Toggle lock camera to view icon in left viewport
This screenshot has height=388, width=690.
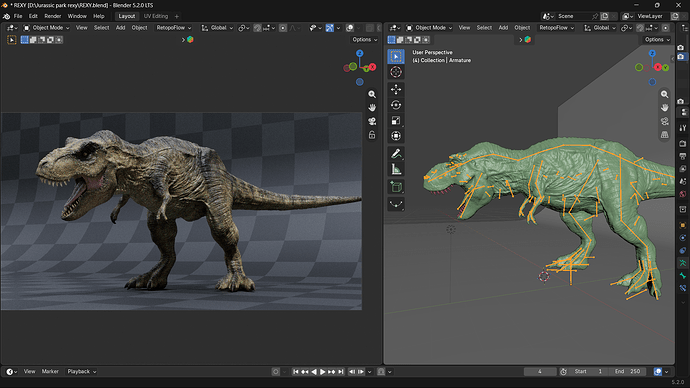372,135
